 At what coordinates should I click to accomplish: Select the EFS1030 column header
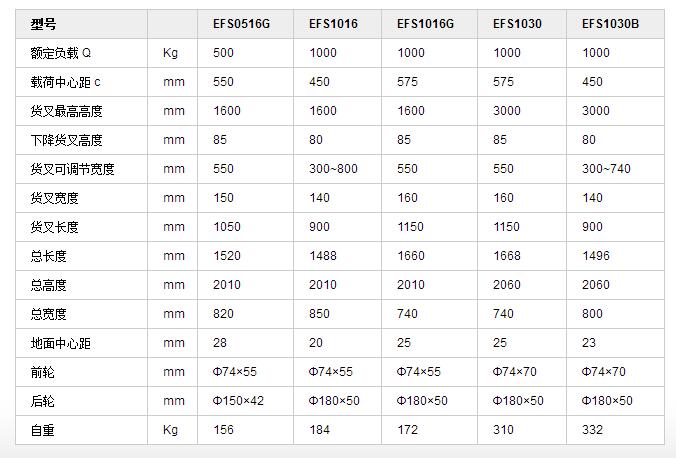[x=517, y=24]
